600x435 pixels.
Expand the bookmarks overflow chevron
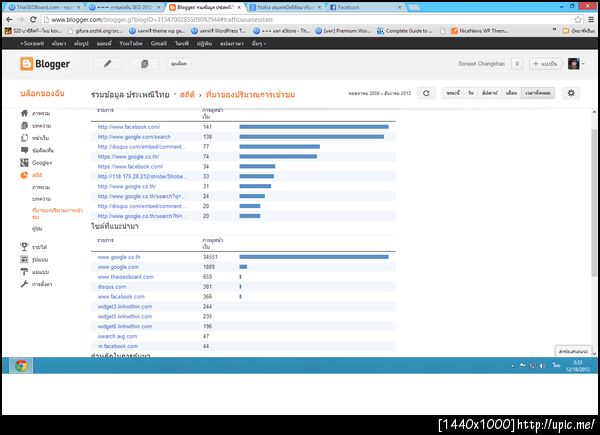(554, 30)
